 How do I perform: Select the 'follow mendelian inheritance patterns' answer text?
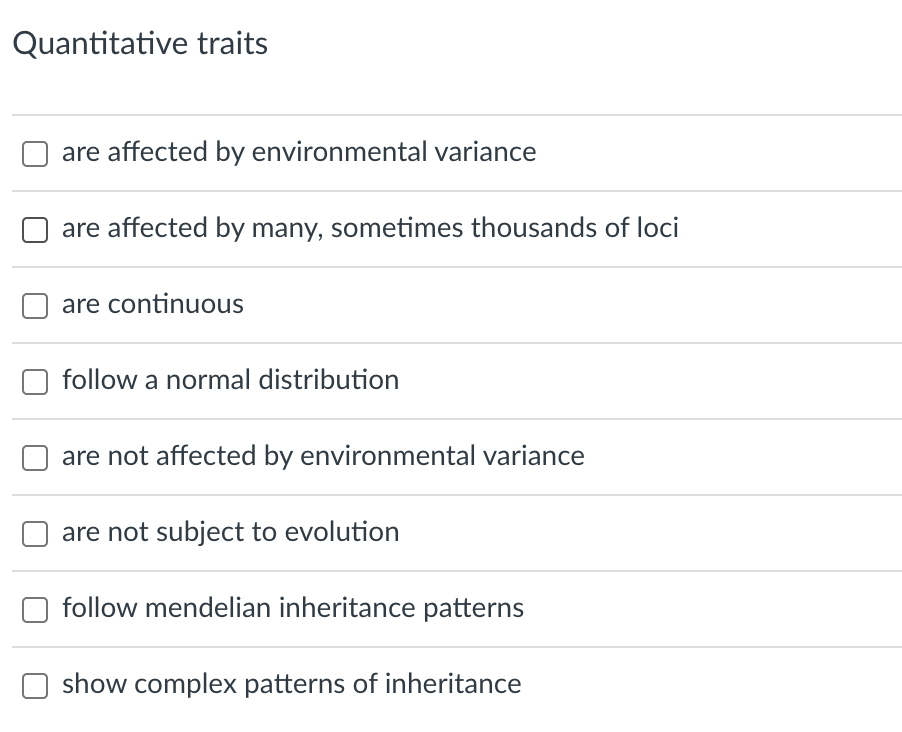point(293,608)
